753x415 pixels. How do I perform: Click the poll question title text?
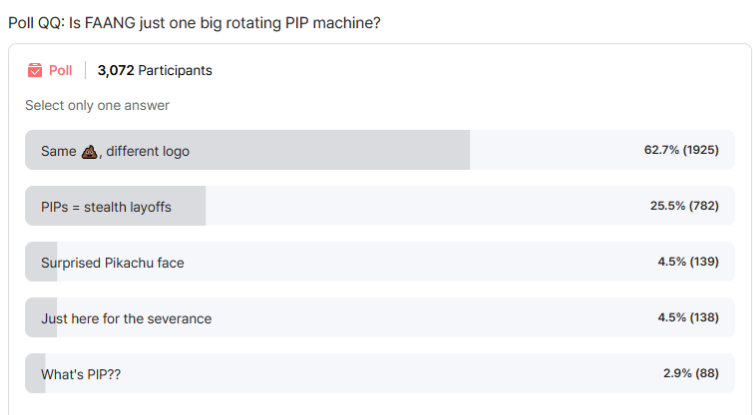194,23
